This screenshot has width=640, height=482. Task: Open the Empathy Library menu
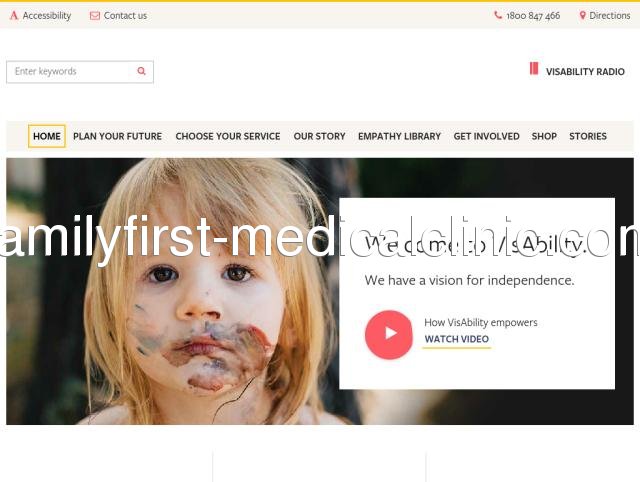(x=400, y=136)
